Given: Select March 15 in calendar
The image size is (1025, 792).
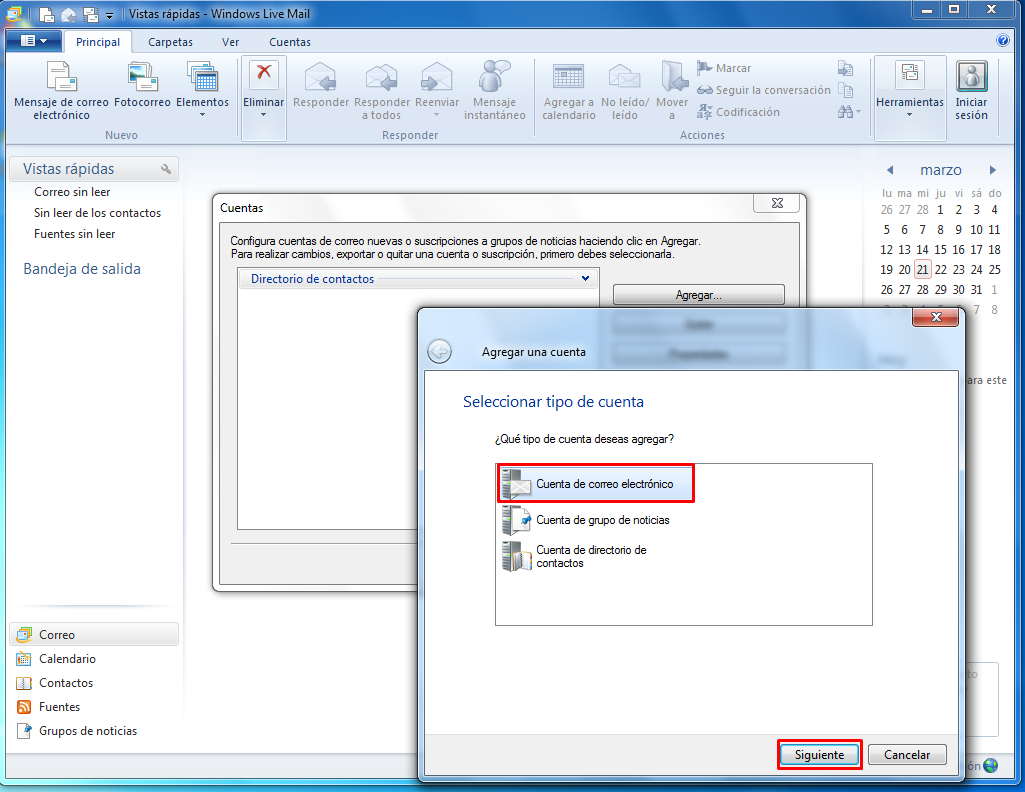Looking at the screenshot, I should point(940,250).
